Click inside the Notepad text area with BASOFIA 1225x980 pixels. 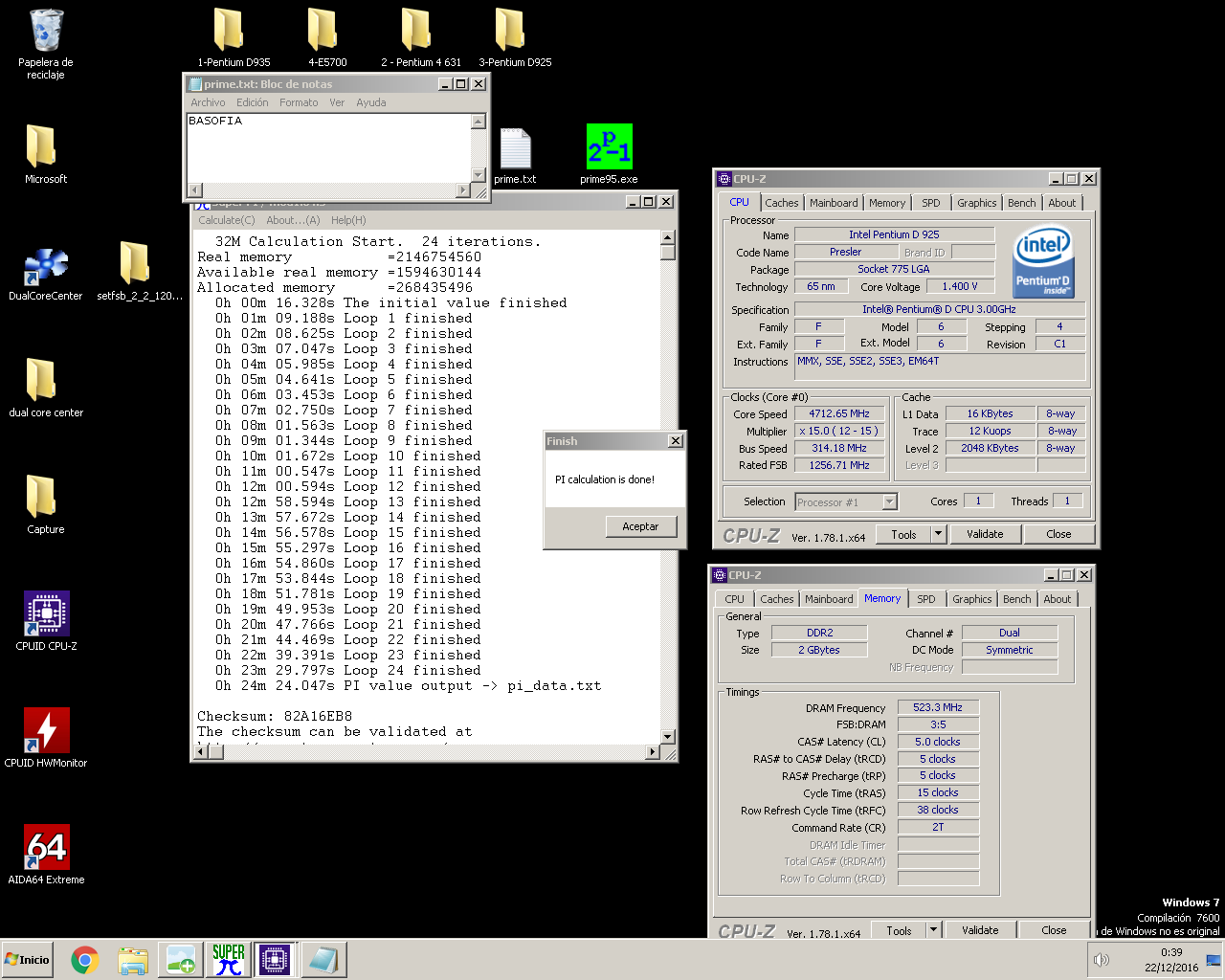point(328,147)
